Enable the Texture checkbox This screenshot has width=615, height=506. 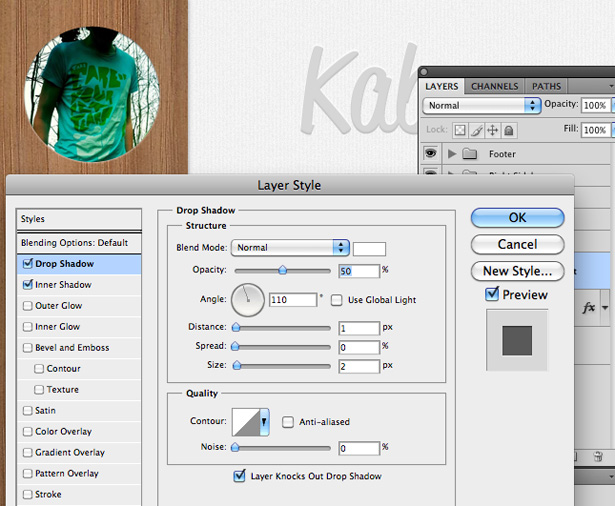pyautogui.click(x=39, y=390)
